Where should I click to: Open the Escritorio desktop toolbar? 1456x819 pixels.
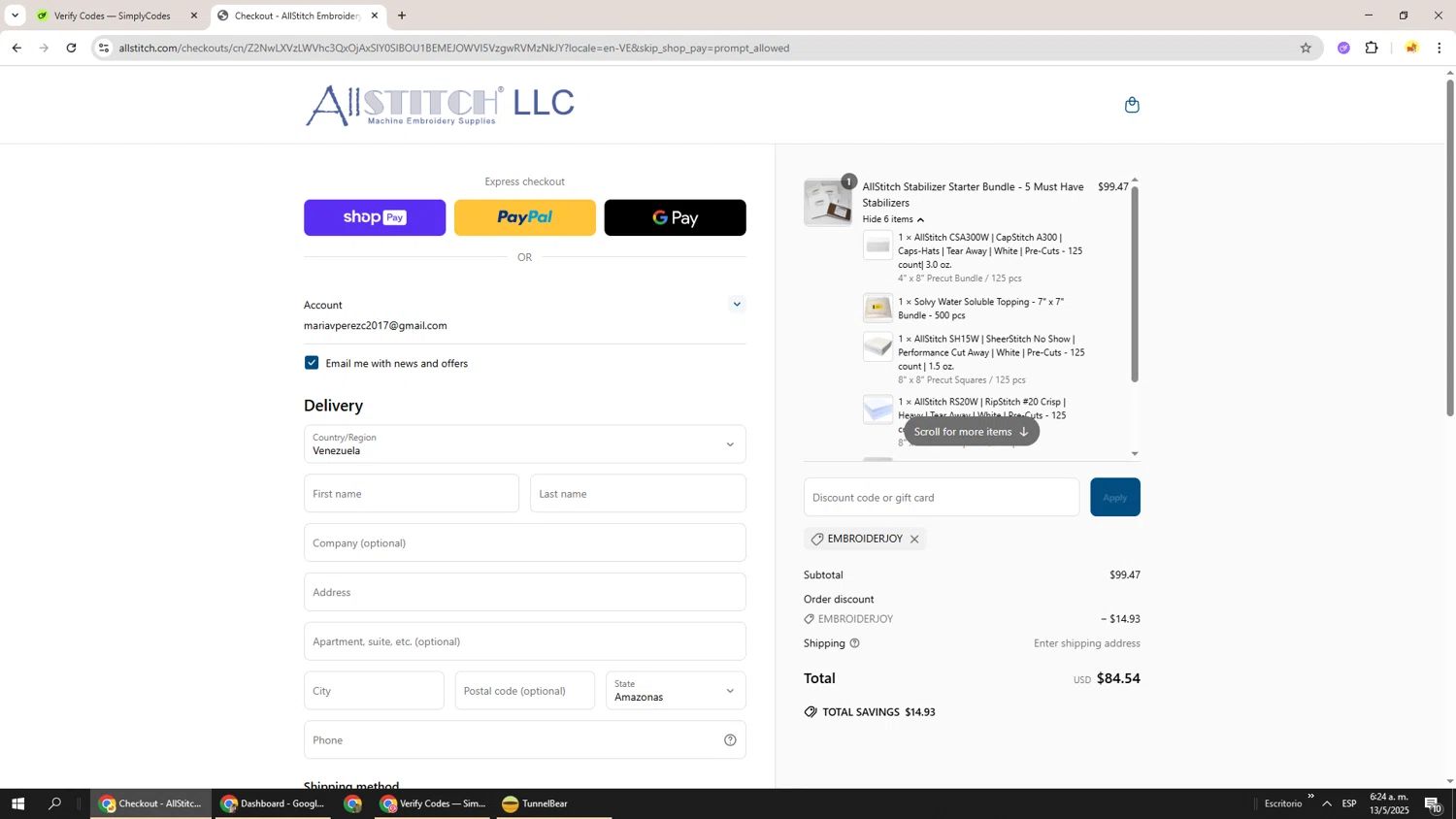[x=1283, y=803]
